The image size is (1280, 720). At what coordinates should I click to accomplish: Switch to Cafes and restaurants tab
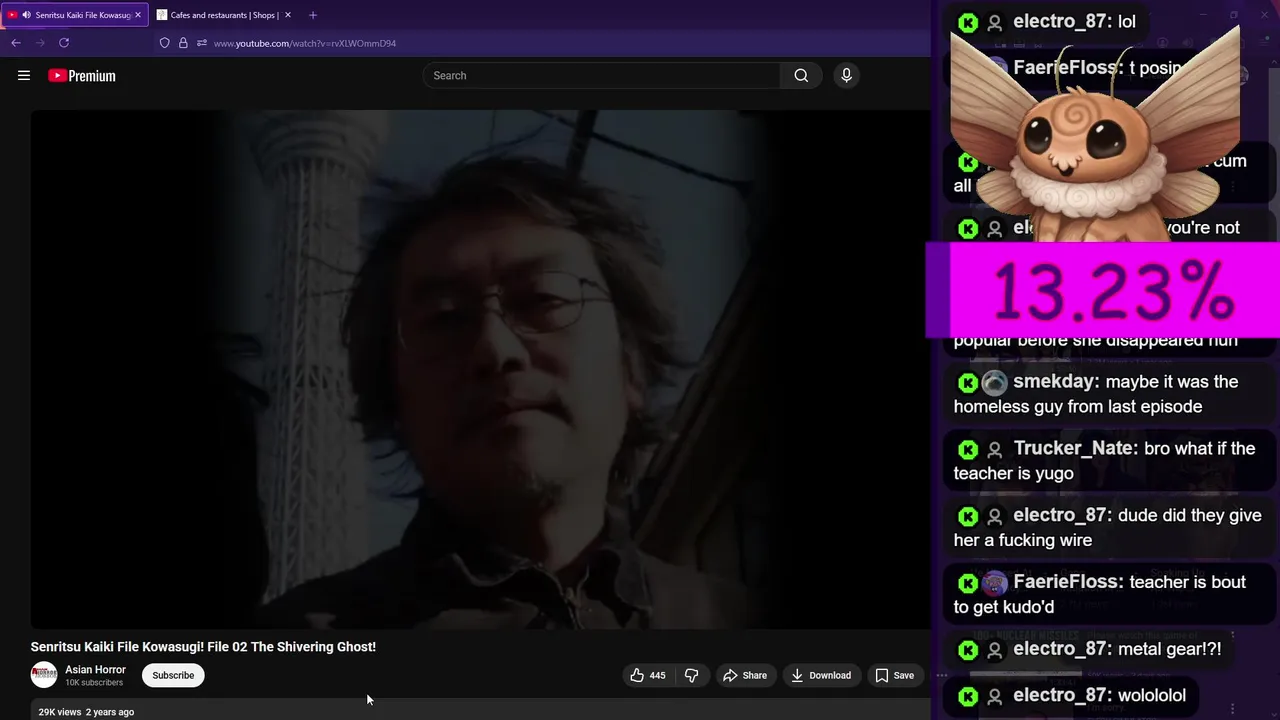click(x=224, y=15)
